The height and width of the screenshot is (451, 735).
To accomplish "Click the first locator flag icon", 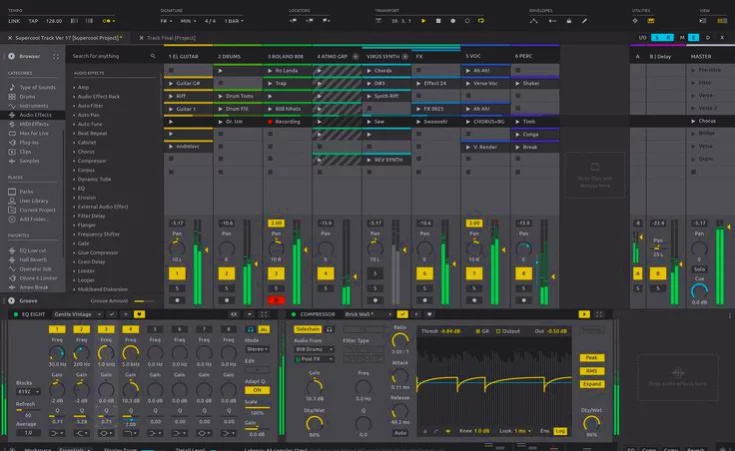I will (x=293, y=21).
